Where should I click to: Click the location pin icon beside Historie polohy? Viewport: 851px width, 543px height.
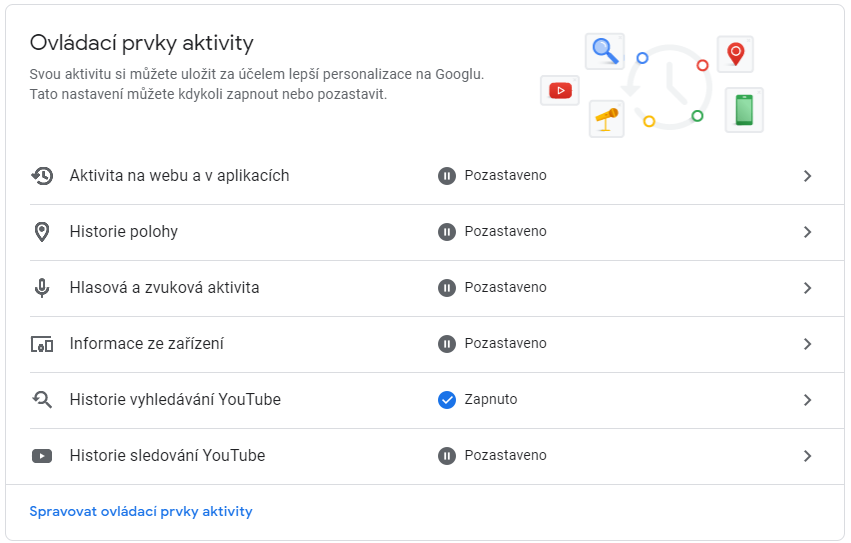(42, 232)
